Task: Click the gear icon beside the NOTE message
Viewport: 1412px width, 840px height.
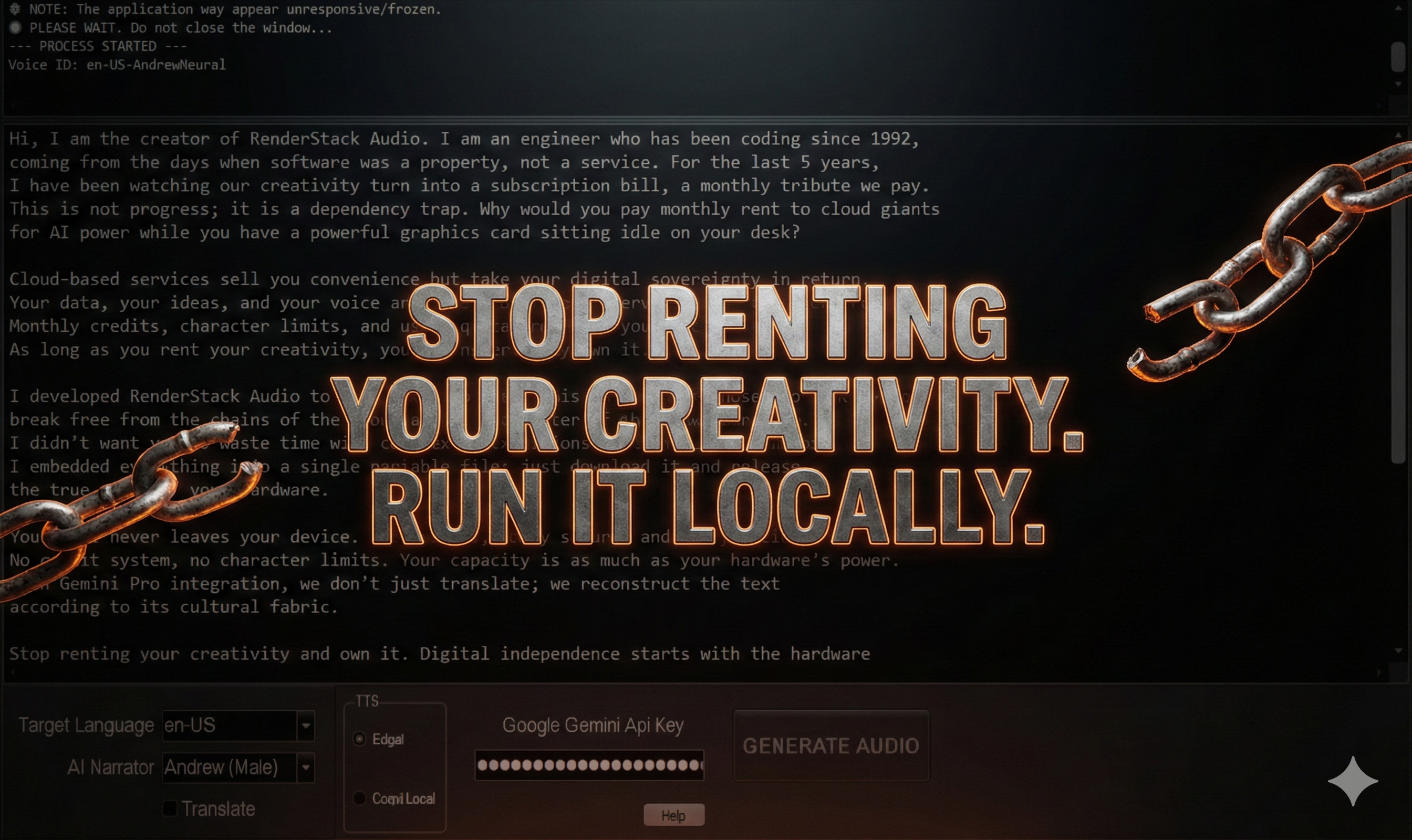Action: click(15, 9)
